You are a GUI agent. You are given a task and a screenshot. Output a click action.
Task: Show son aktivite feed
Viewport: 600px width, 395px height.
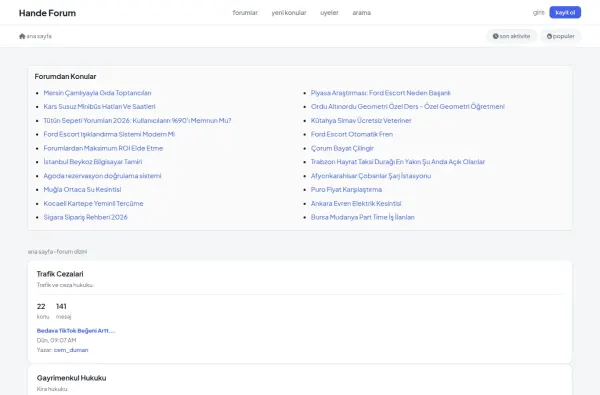511,36
